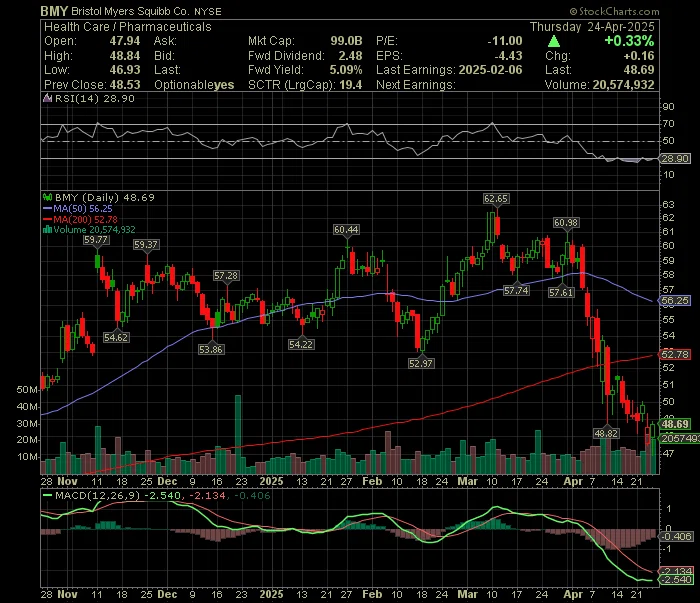The image size is (700, 603).
Task: Click the 28.90 RSI axis tag
Action: [675, 159]
